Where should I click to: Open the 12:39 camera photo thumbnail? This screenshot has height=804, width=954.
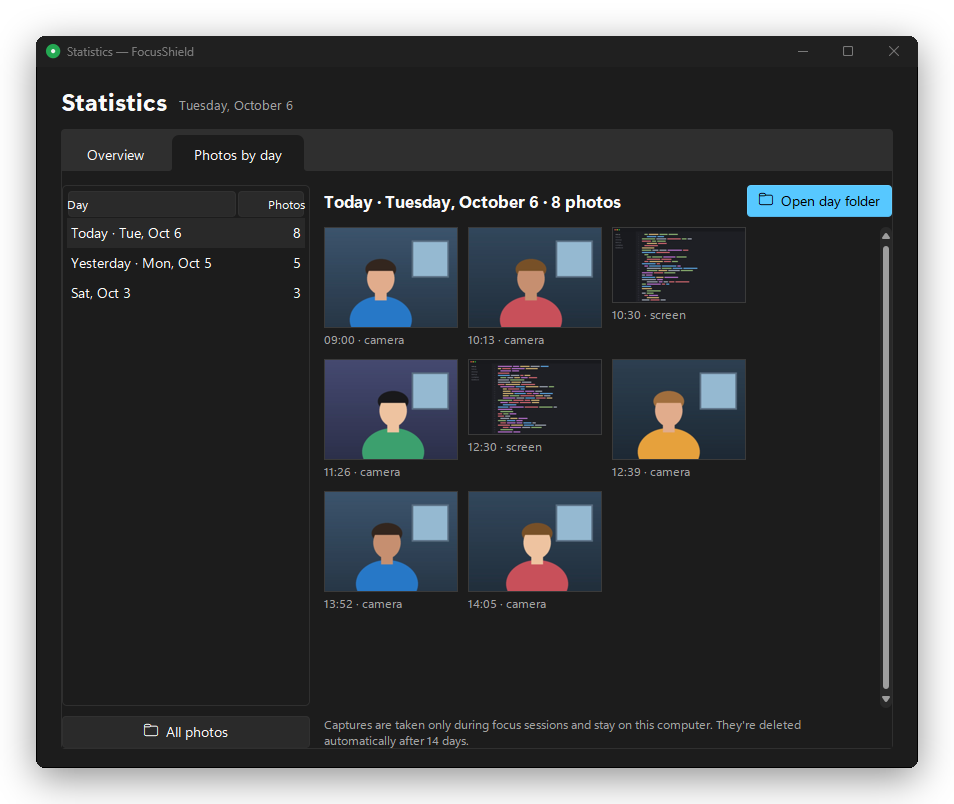point(678,410)
